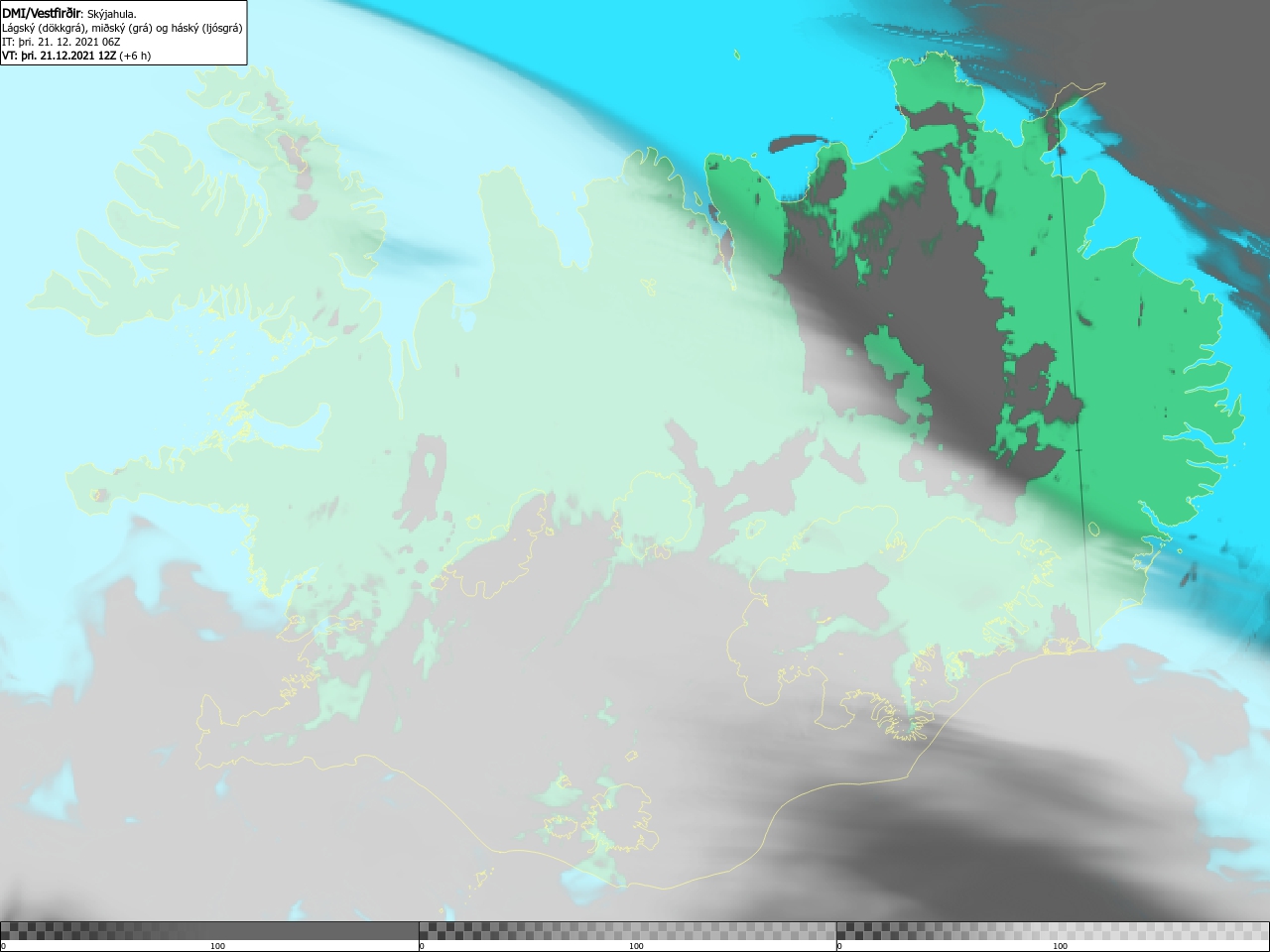Click the light grey high-cloud colour scale bar
The image size is (1270, 952).
click(1053, 931)
